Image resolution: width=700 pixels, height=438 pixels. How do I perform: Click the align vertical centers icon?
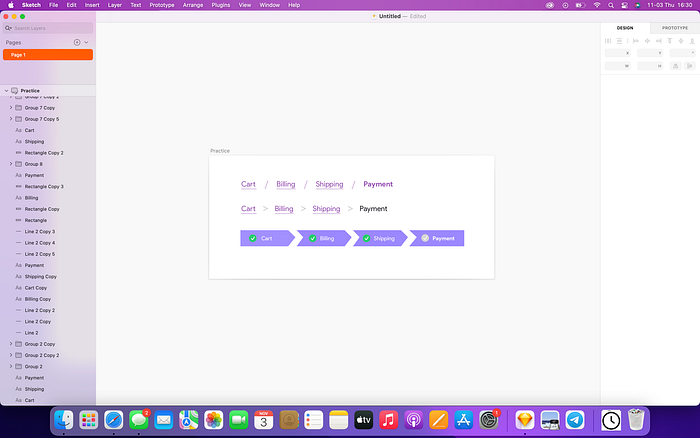pyautogui.click(x=681, y=41)
